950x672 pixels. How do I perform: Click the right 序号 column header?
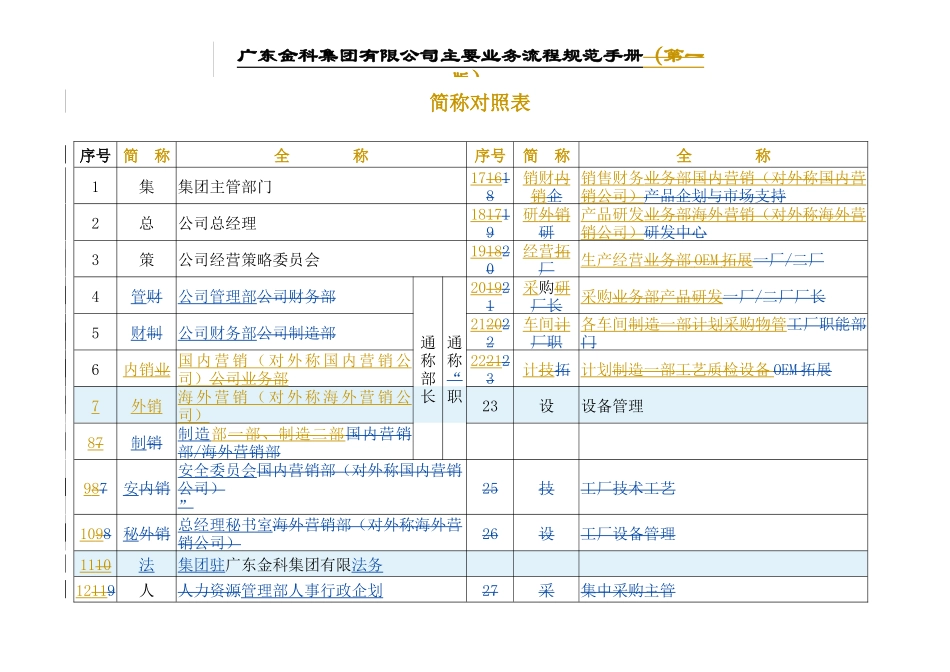(x=490, y=156)
